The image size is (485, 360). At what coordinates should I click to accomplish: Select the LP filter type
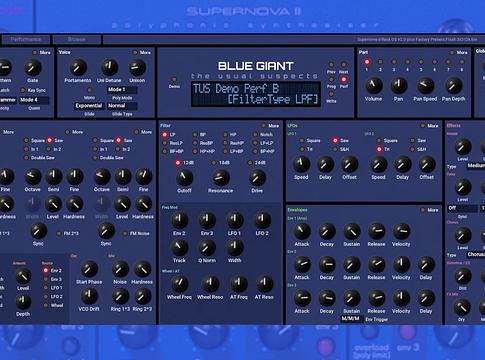point(165,135)
